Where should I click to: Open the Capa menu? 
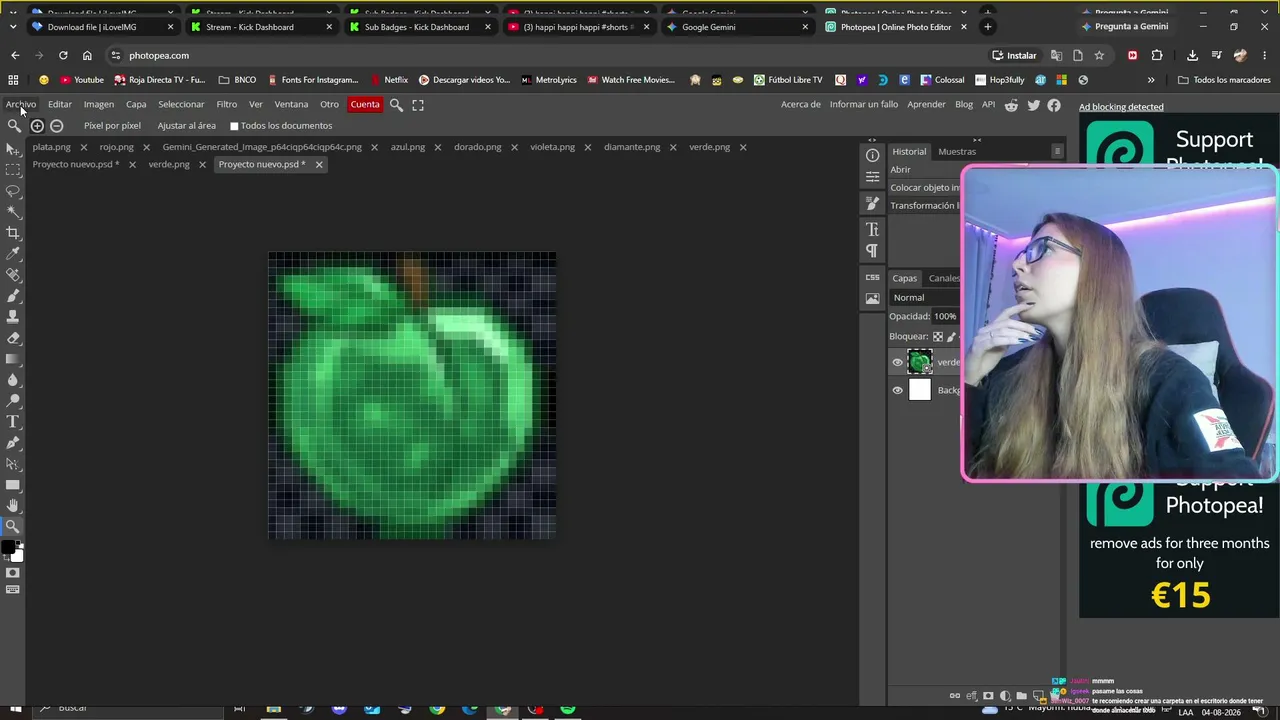click(136, 104)
